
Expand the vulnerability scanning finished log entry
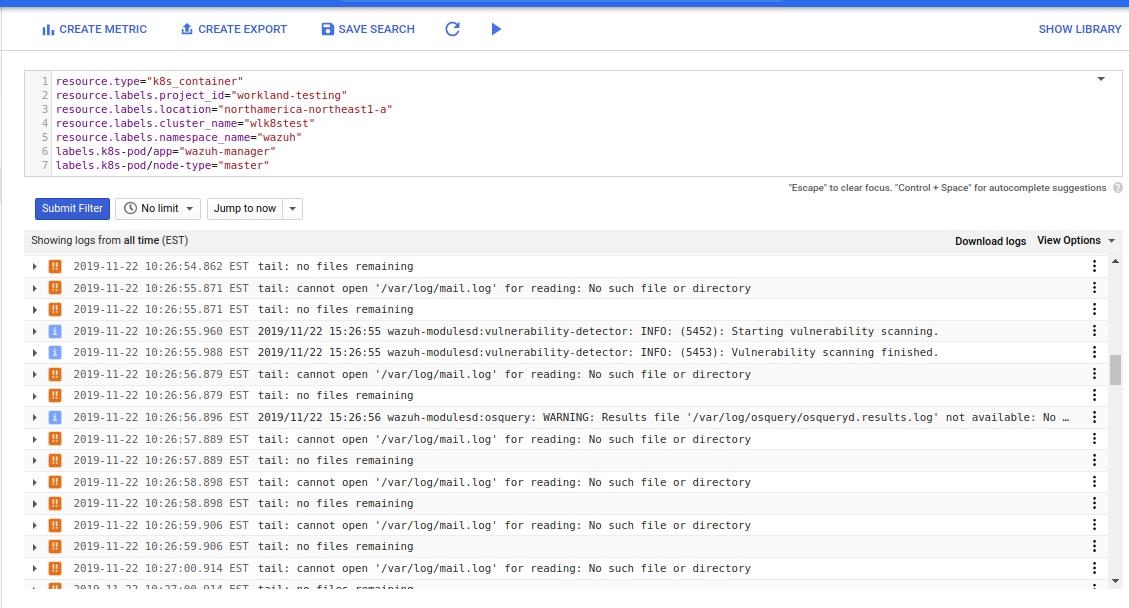tap(35, 352)
